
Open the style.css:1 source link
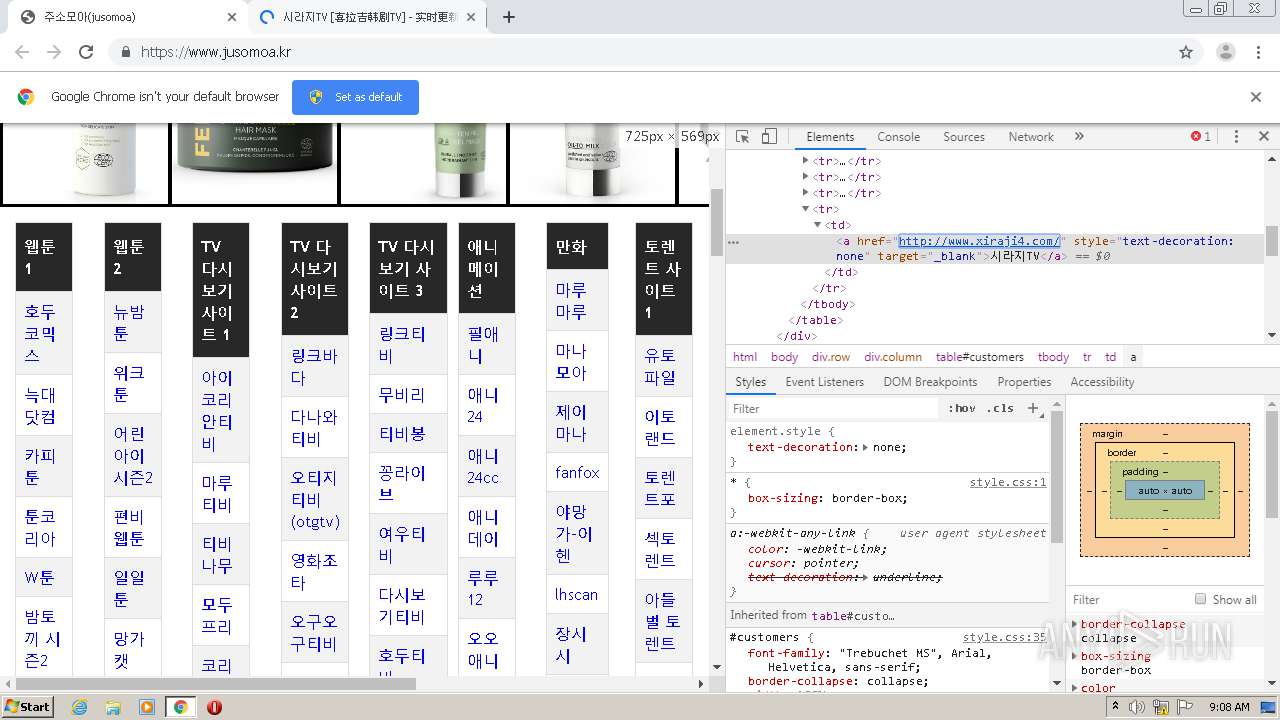[1007, 482]
